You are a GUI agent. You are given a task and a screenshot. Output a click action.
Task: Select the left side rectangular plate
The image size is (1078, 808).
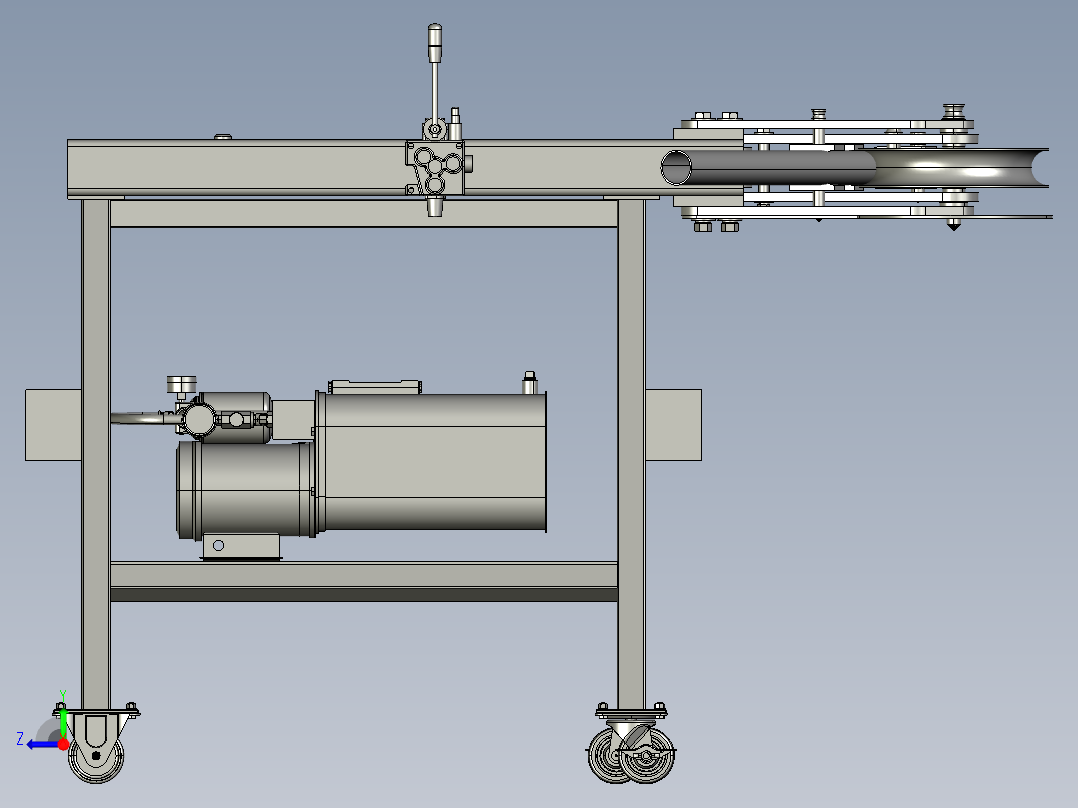point(53,425)
